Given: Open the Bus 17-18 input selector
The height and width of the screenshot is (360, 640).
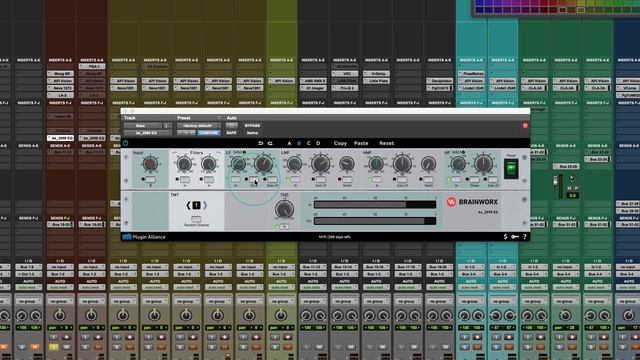Looking at the screenshot, I should [408, 267].
